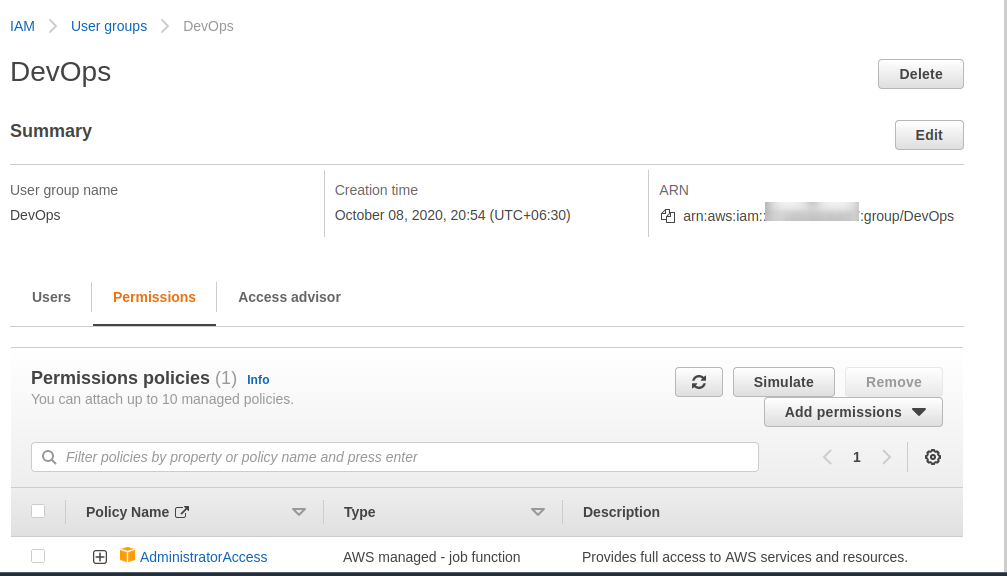Select the Permissions tab
Viewport: 1007px width, 576px height.
coord(154,297)
